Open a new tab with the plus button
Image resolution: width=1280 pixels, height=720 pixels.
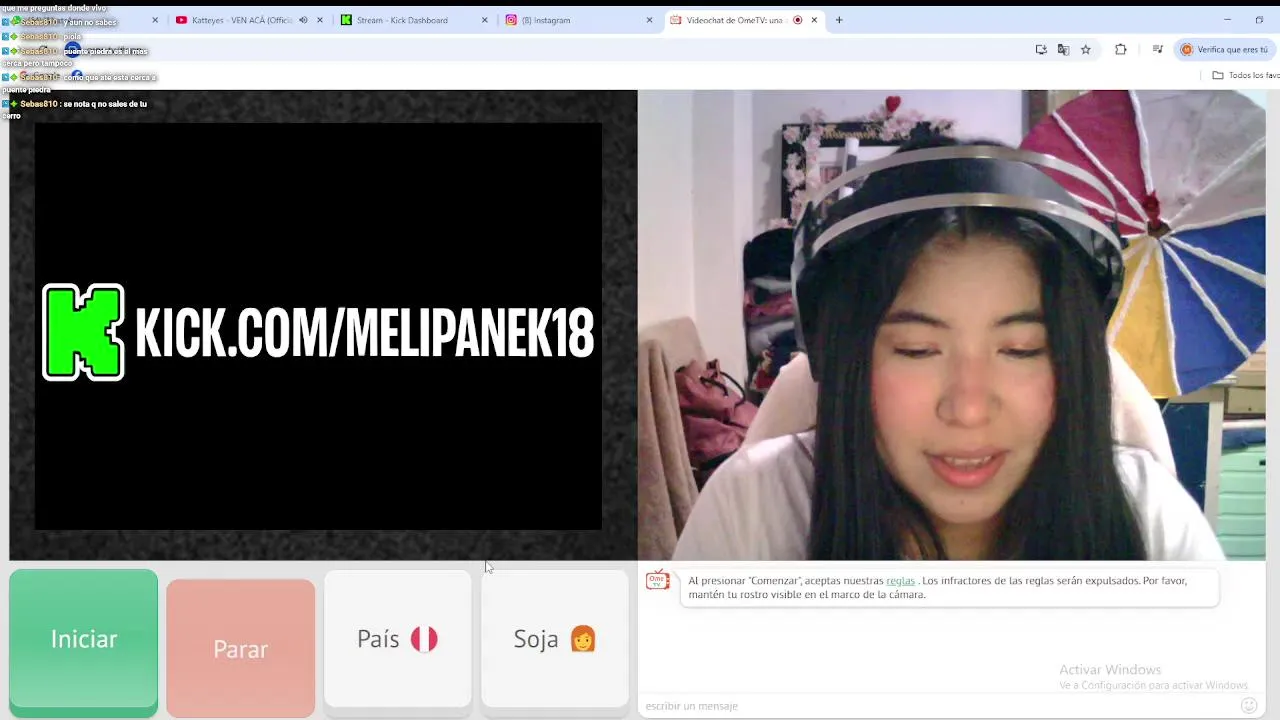(x=839, y=20)
